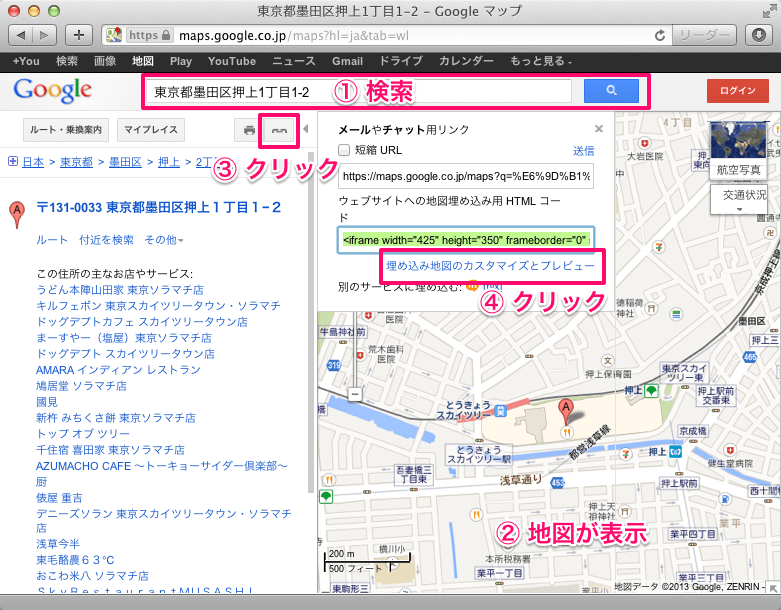The width and height of the screenshot is (781, 610).
Task: Click the Safari plus bookmark button
Action: click(x=79, y=35)
